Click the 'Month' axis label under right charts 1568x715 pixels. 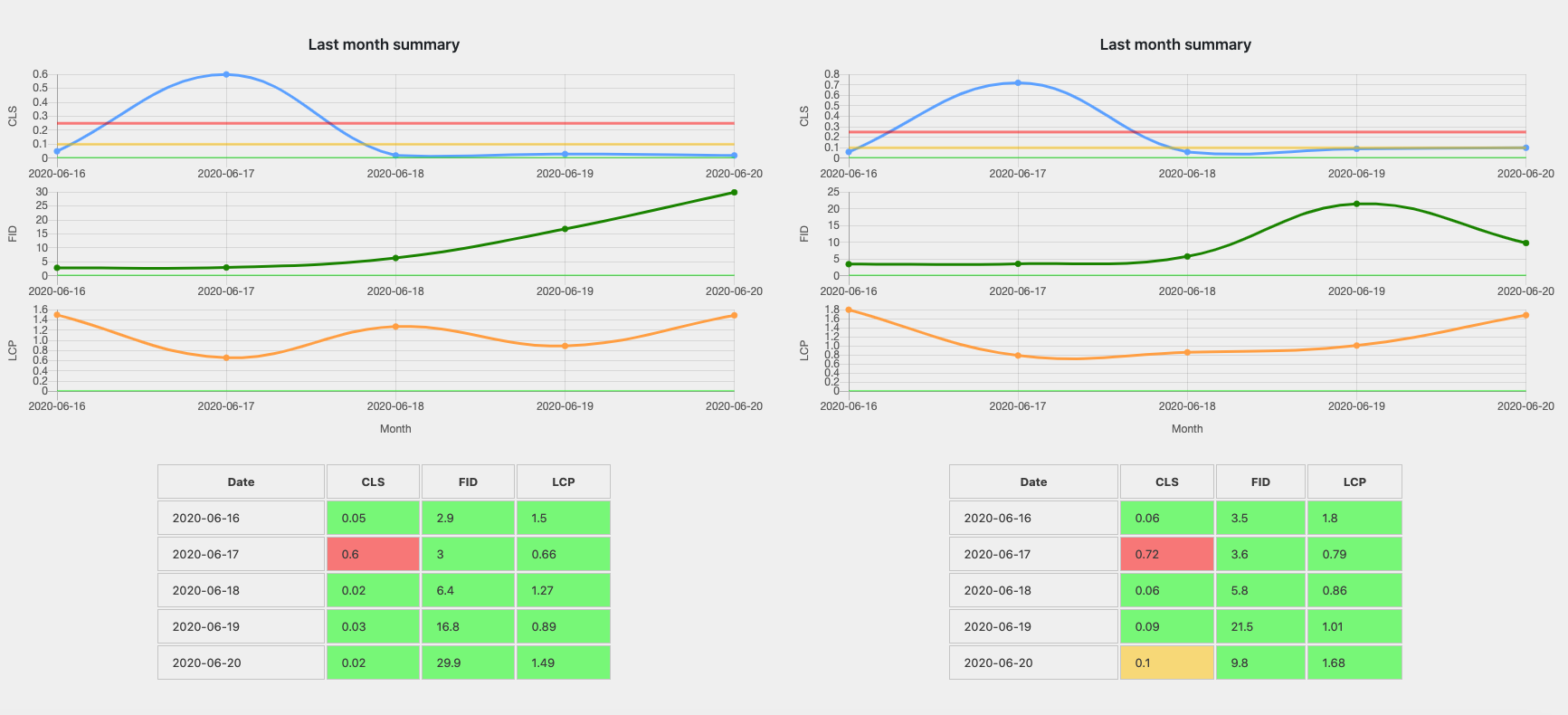pyautogui.click(x=1187, y=429)
